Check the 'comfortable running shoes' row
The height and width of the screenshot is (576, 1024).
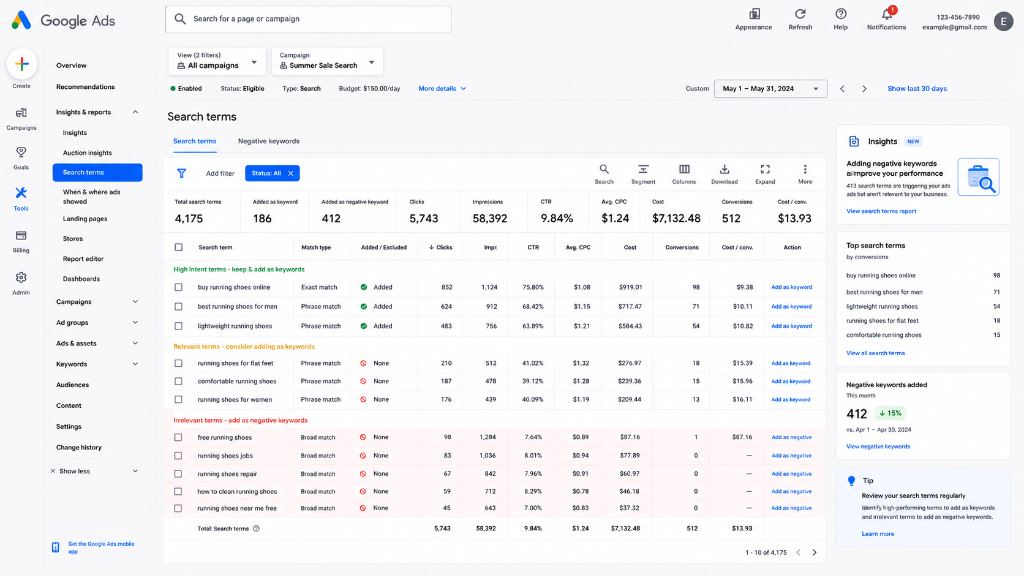178,381
